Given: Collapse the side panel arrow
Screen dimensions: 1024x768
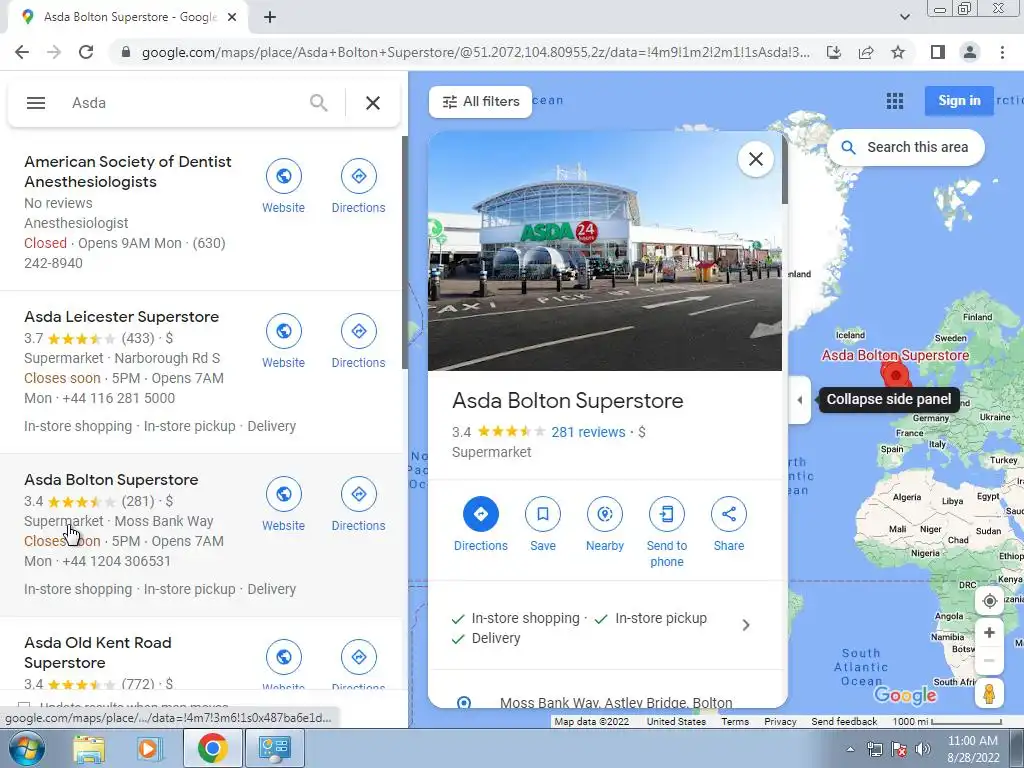Looking at the screenshot, I should pos(799,400).
